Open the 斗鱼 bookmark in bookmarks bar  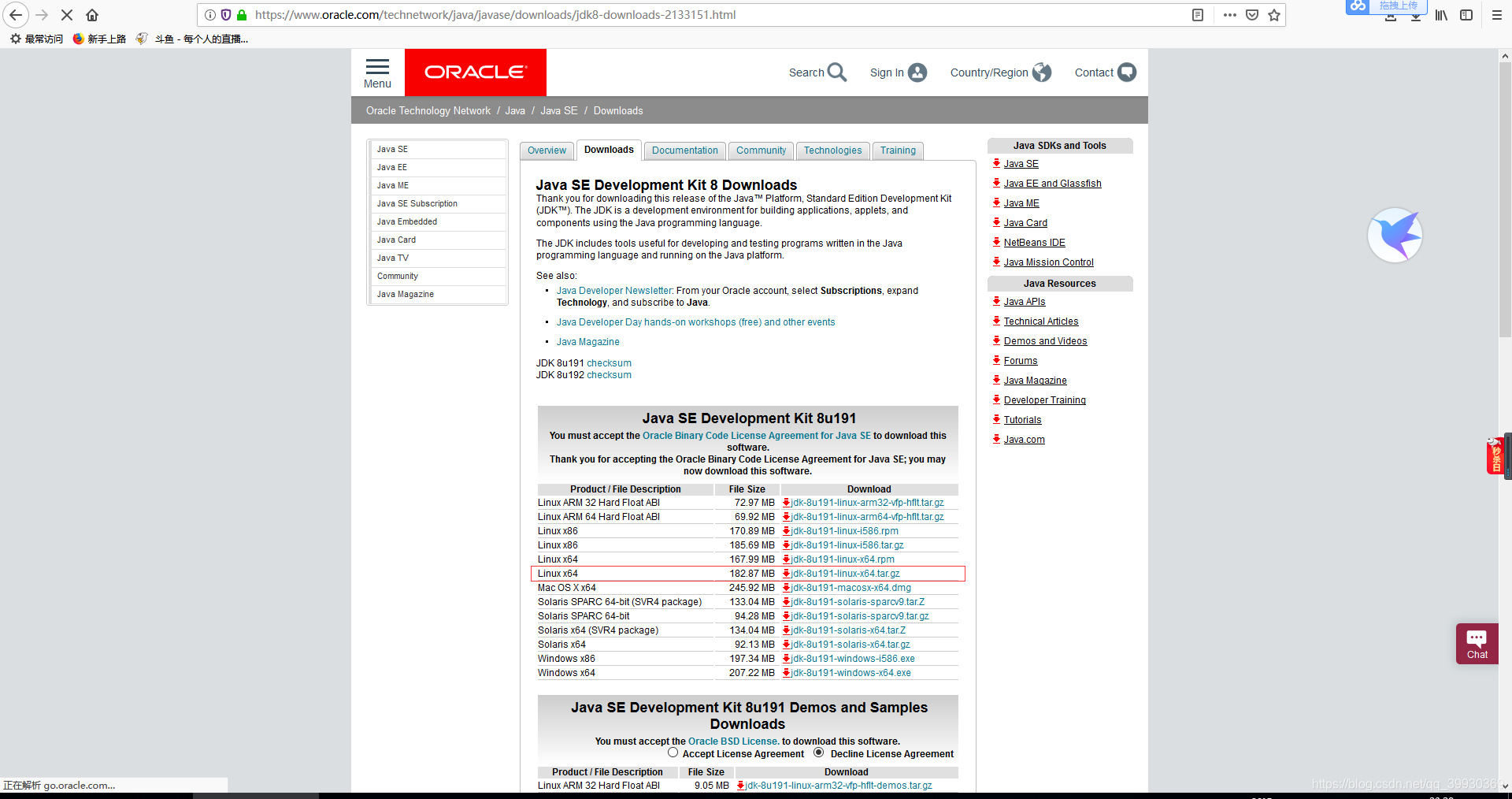click(192, 39)
